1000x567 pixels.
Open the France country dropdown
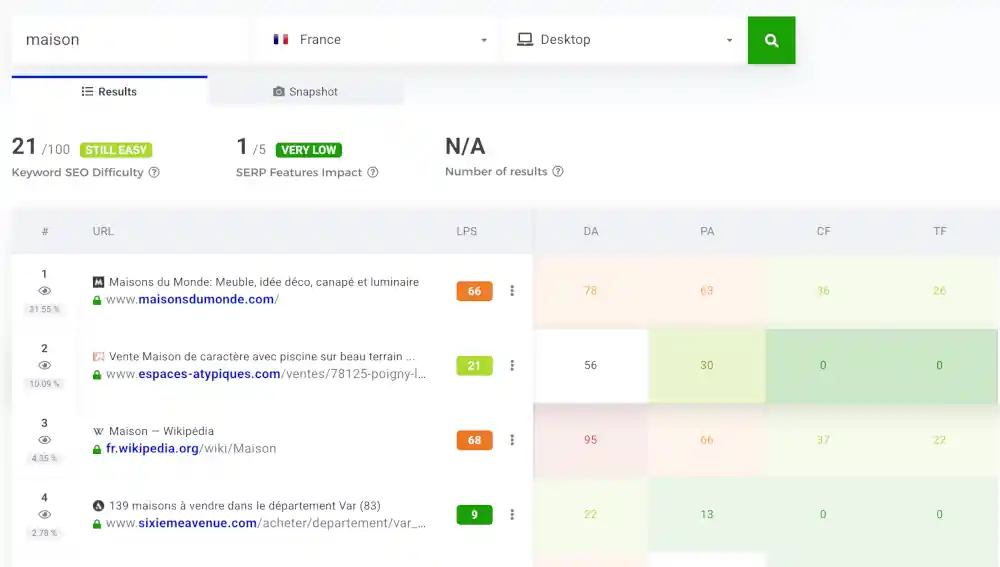point(376,40)
